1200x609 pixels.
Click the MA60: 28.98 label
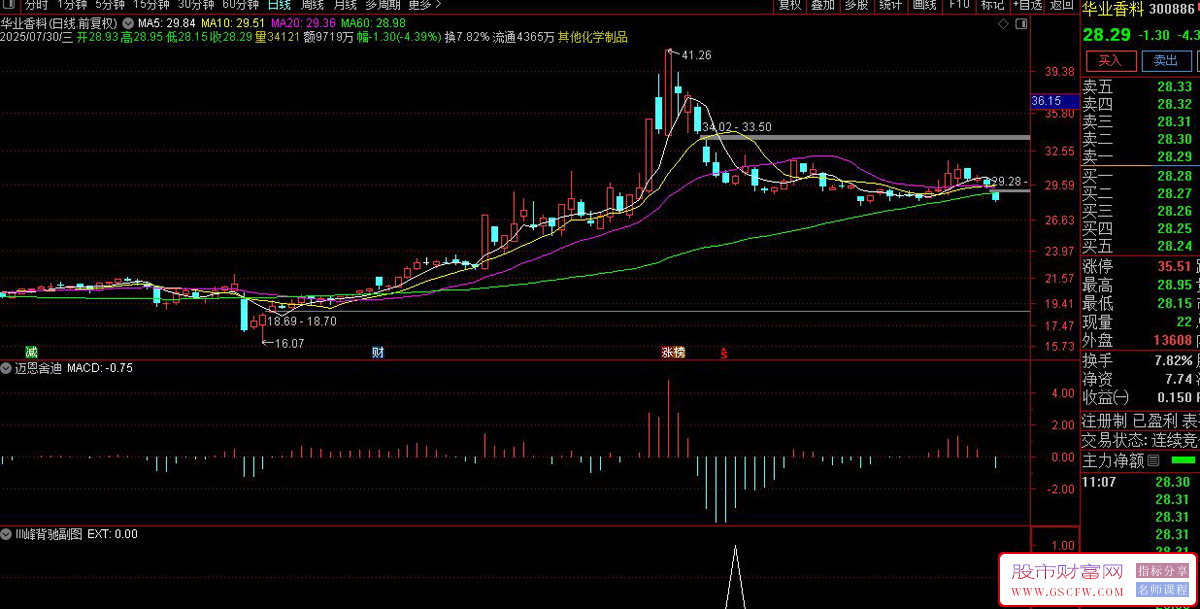pyautogui.click(x=373, y=23)
